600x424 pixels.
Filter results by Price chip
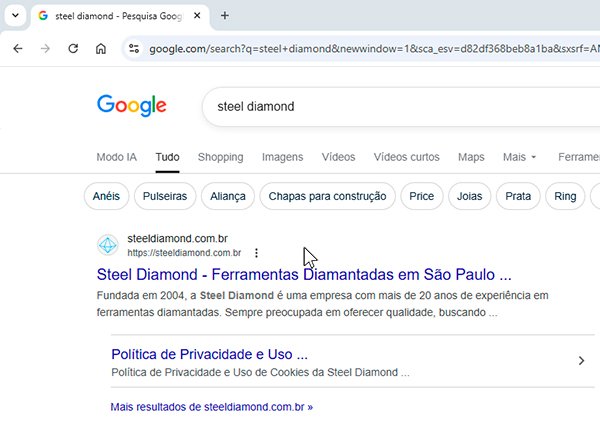click(422, 196)
